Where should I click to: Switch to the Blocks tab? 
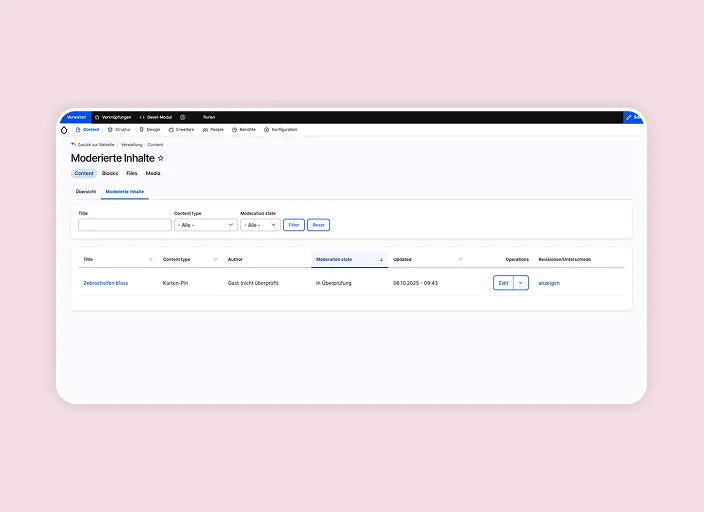point(110,173)
